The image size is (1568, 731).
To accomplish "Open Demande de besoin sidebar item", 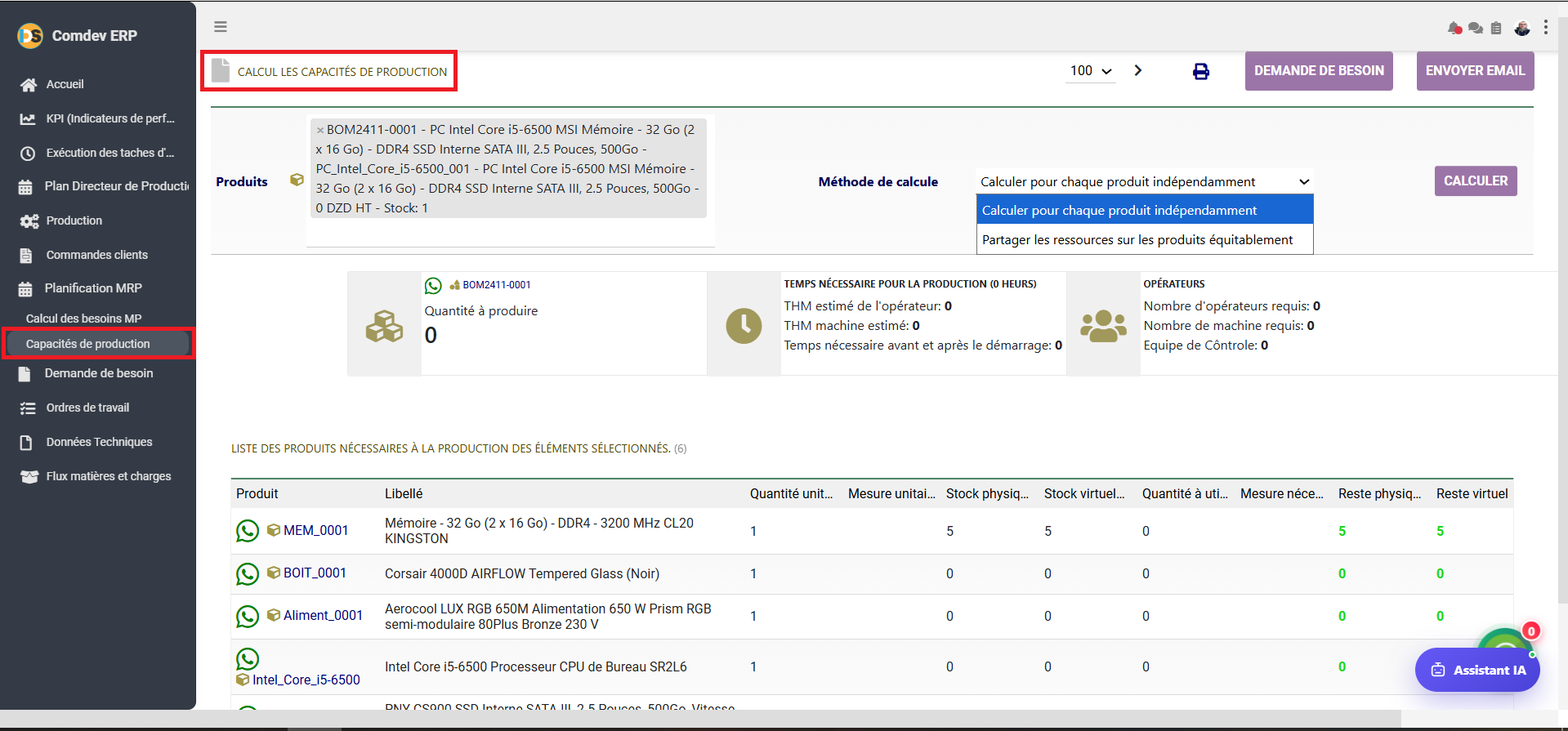I will [x=98, y=373].
